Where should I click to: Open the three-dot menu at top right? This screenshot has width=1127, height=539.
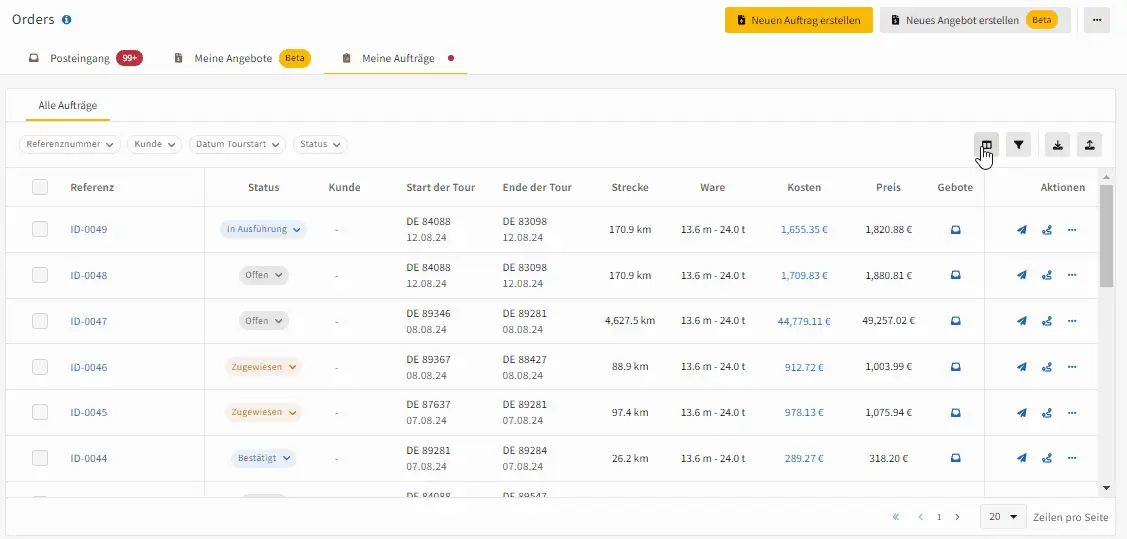pos(1097,20)
